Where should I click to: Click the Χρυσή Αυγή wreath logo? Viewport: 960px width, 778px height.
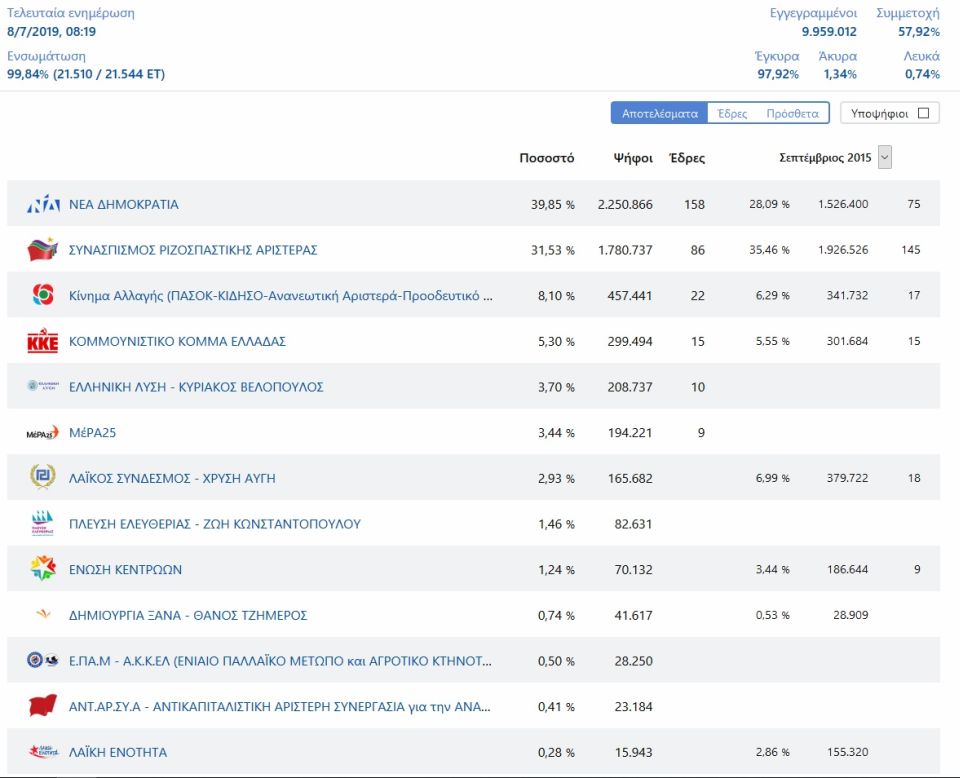(x=43, y=476)
